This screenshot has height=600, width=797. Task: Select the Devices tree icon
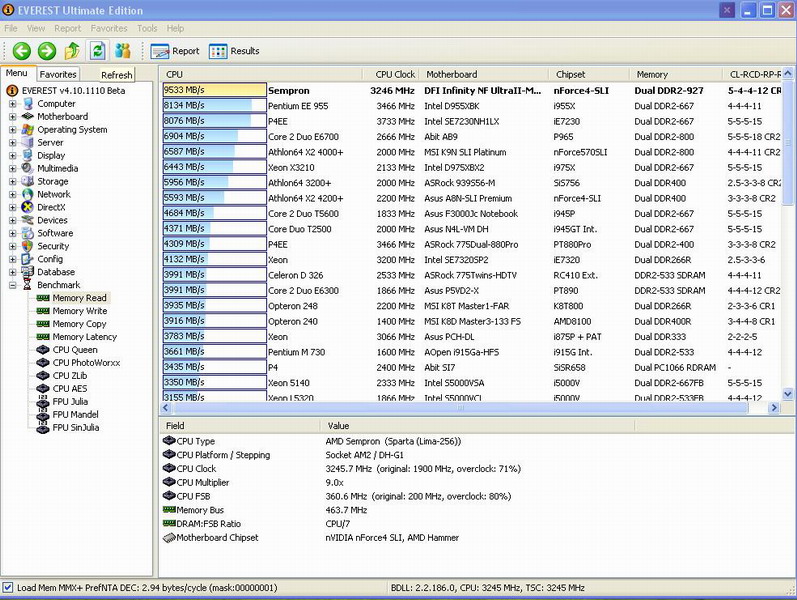pyautogui.click(x=28, y=220)
